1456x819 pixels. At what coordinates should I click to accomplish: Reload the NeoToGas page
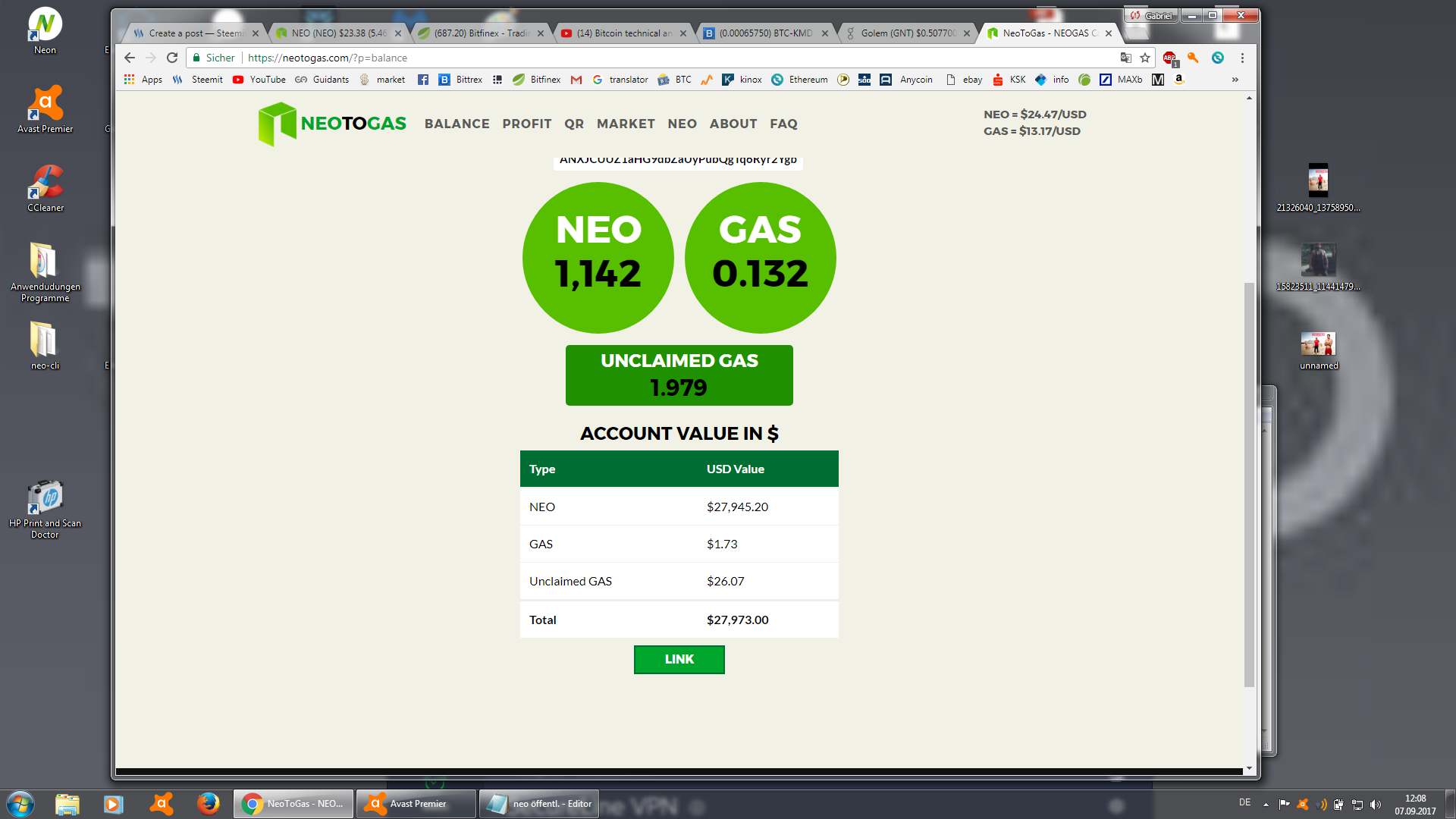(172, 58)
